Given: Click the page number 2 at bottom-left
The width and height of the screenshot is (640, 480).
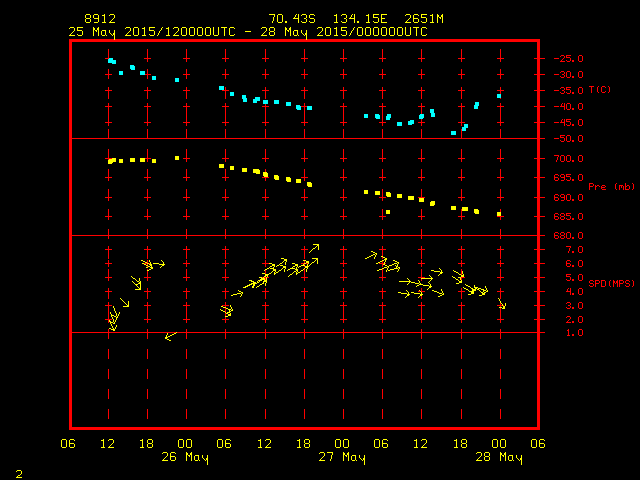Looking at the screenshot, I should (x=19, y=474).
